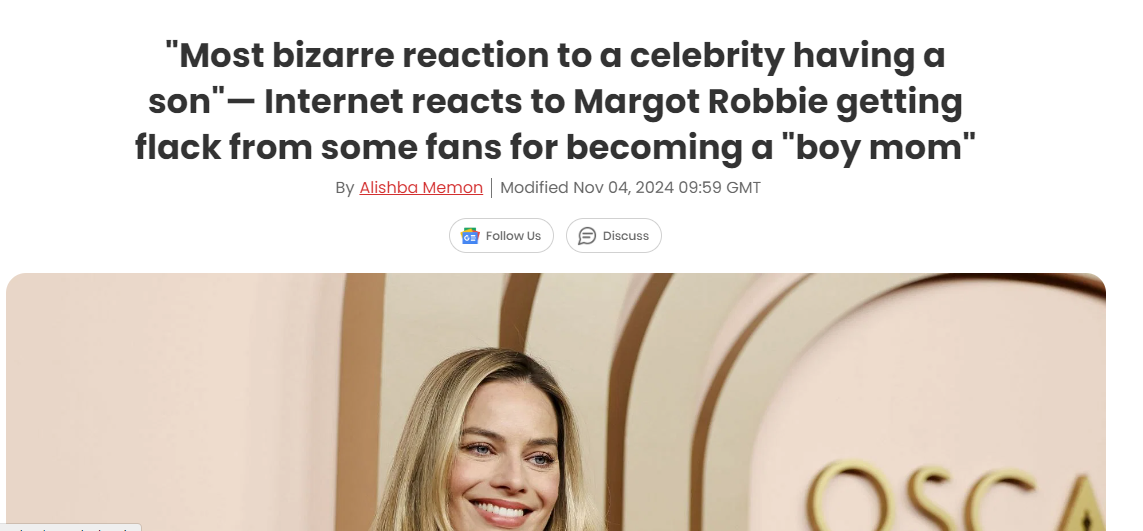Click the speech bubble Discuss icon
This screenshot has width=1143, height=531.
pyautogui.click(x=587, y=236)
